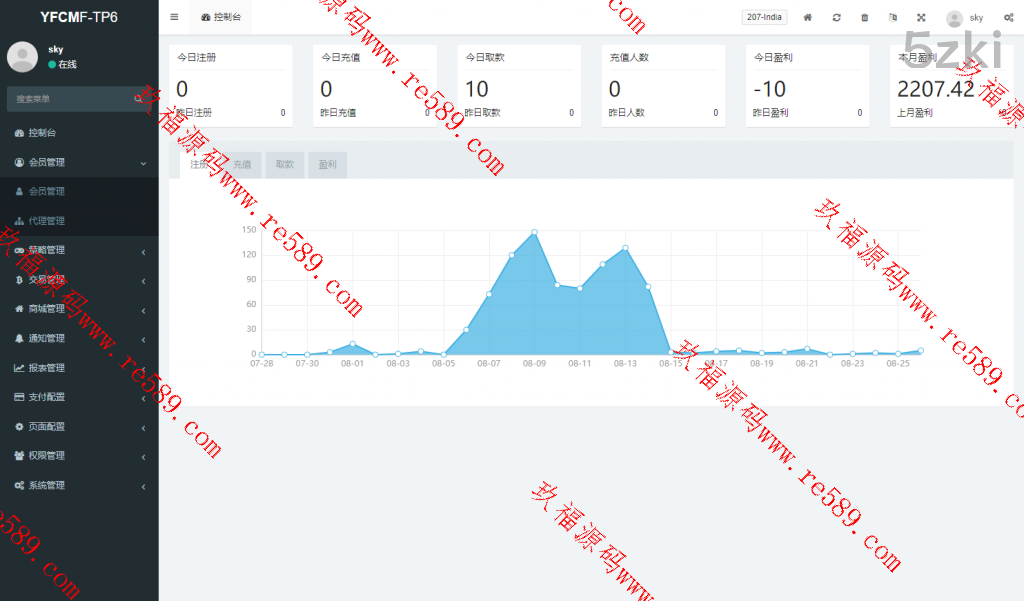Click the 搜索菜单 search field

coord(70,99)
